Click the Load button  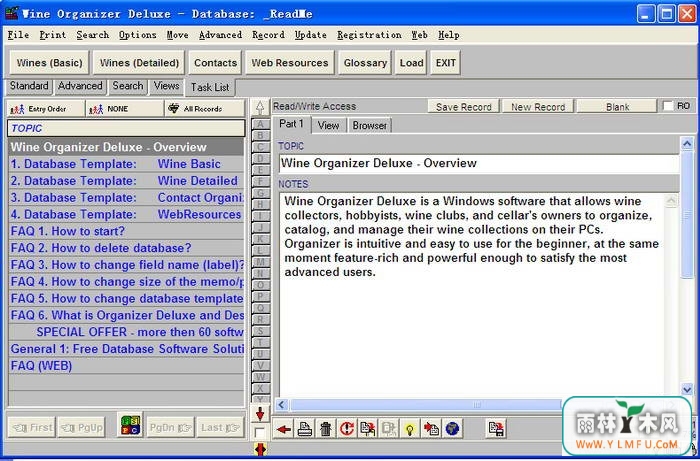[411, 62]
